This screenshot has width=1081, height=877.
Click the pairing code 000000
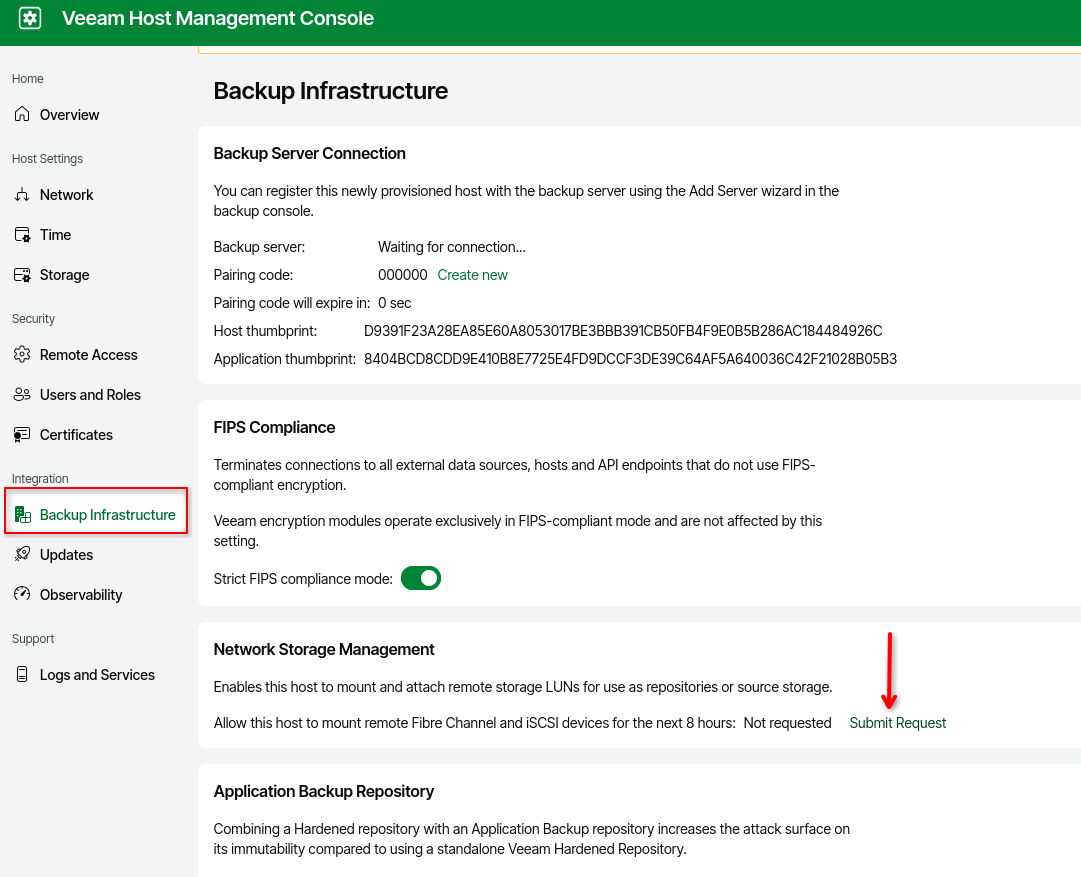point(403,274)
